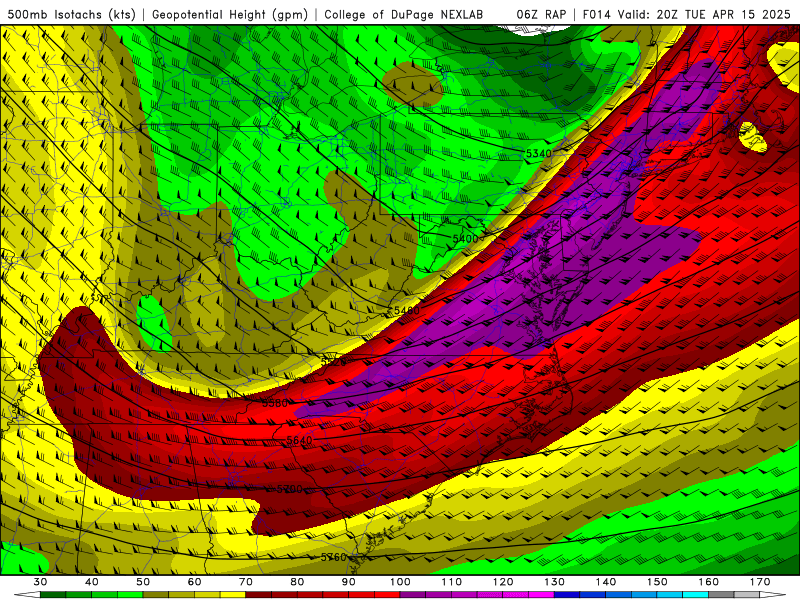Select the 110 knot colorbar label
The height and width of the screenshot is (600, 800).
[x=452, y=582]
